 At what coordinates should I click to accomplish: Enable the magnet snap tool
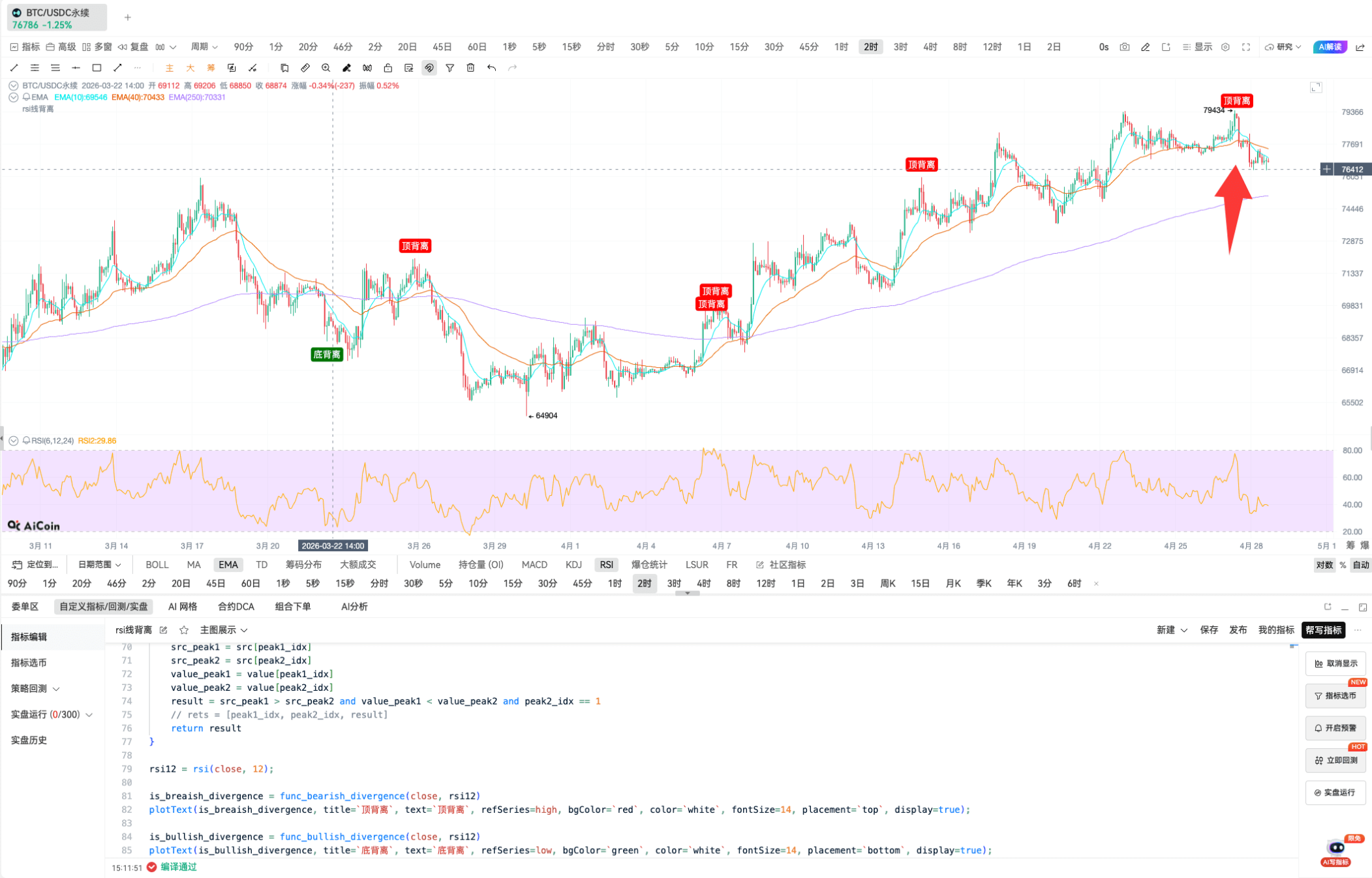[429, 68]
